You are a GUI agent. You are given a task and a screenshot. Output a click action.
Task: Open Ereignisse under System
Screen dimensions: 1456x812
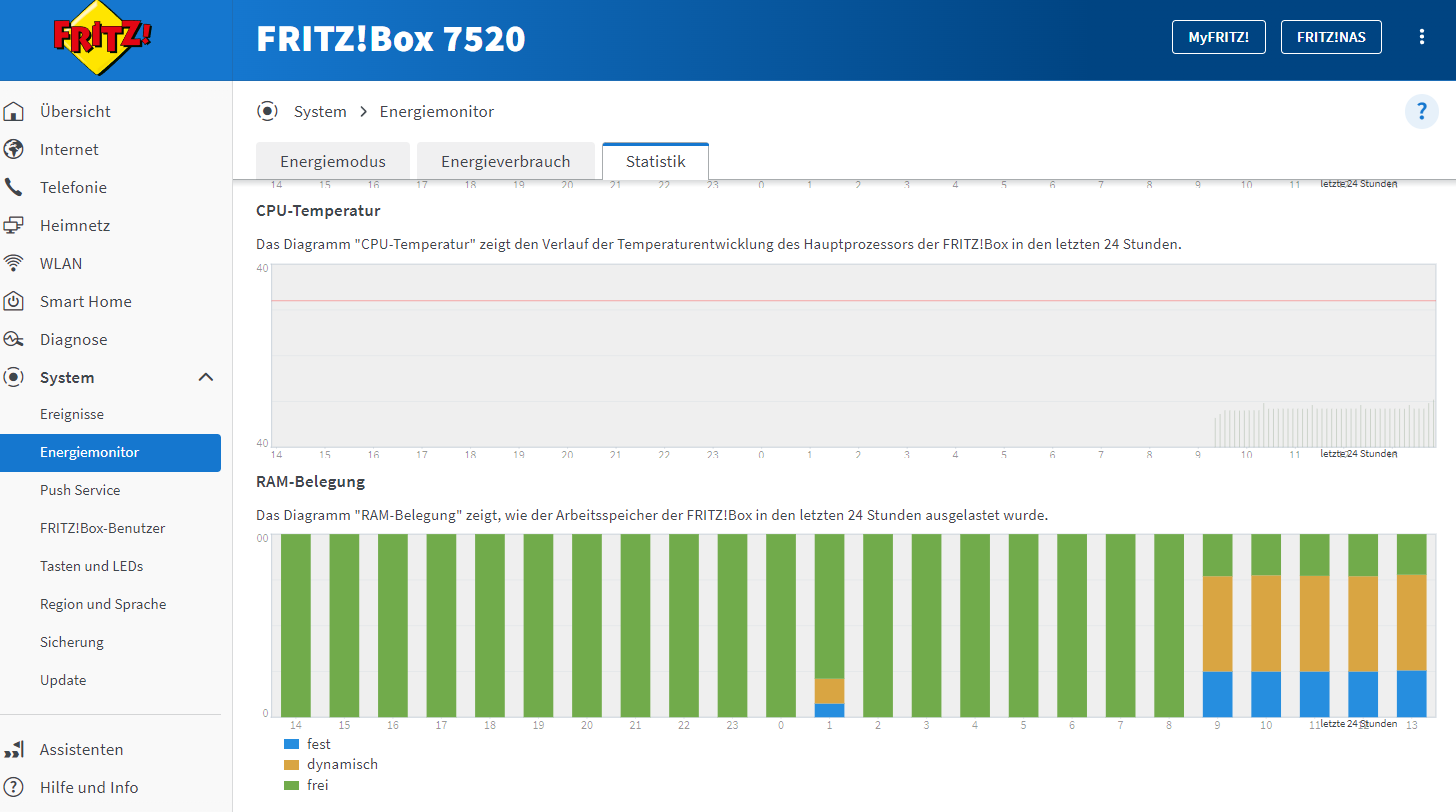click(72, 414)
